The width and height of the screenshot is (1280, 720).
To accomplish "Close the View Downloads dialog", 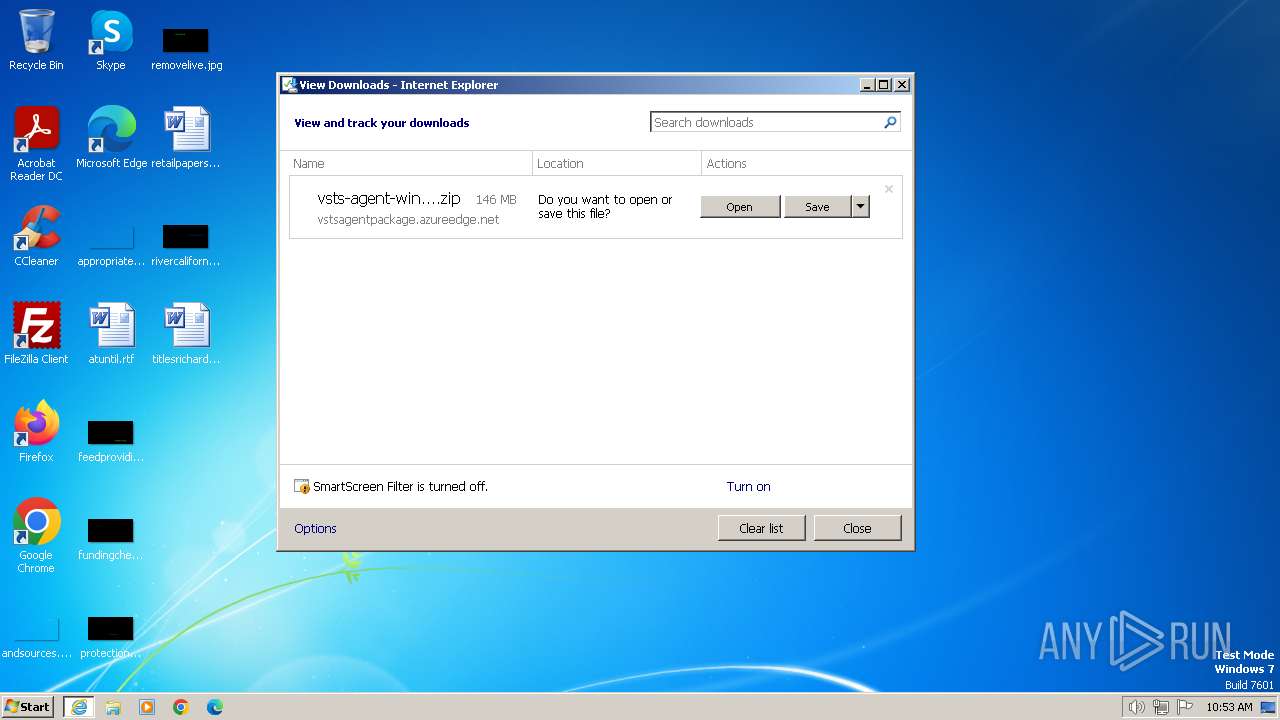I will 857,529.
